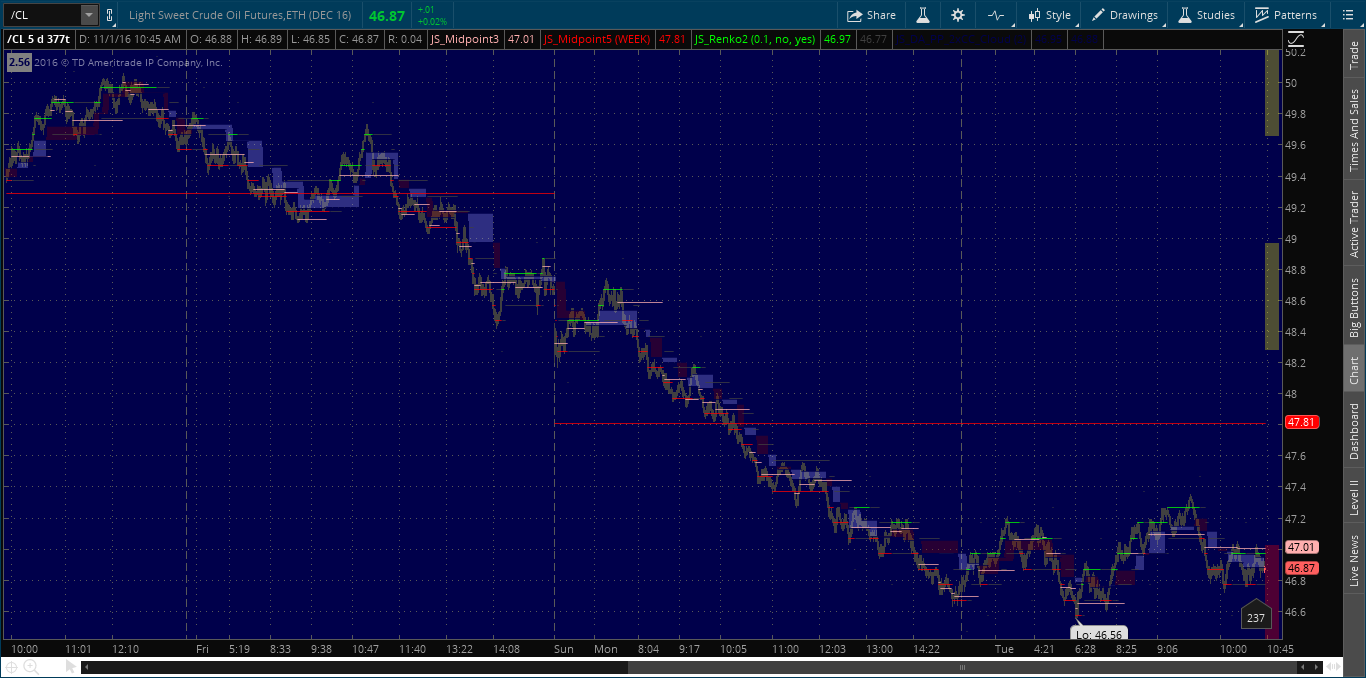The width and height of the screenshot is (1366, 678).
Task: Click the pulse wave toolbar icon
Action: click(995, 15)
